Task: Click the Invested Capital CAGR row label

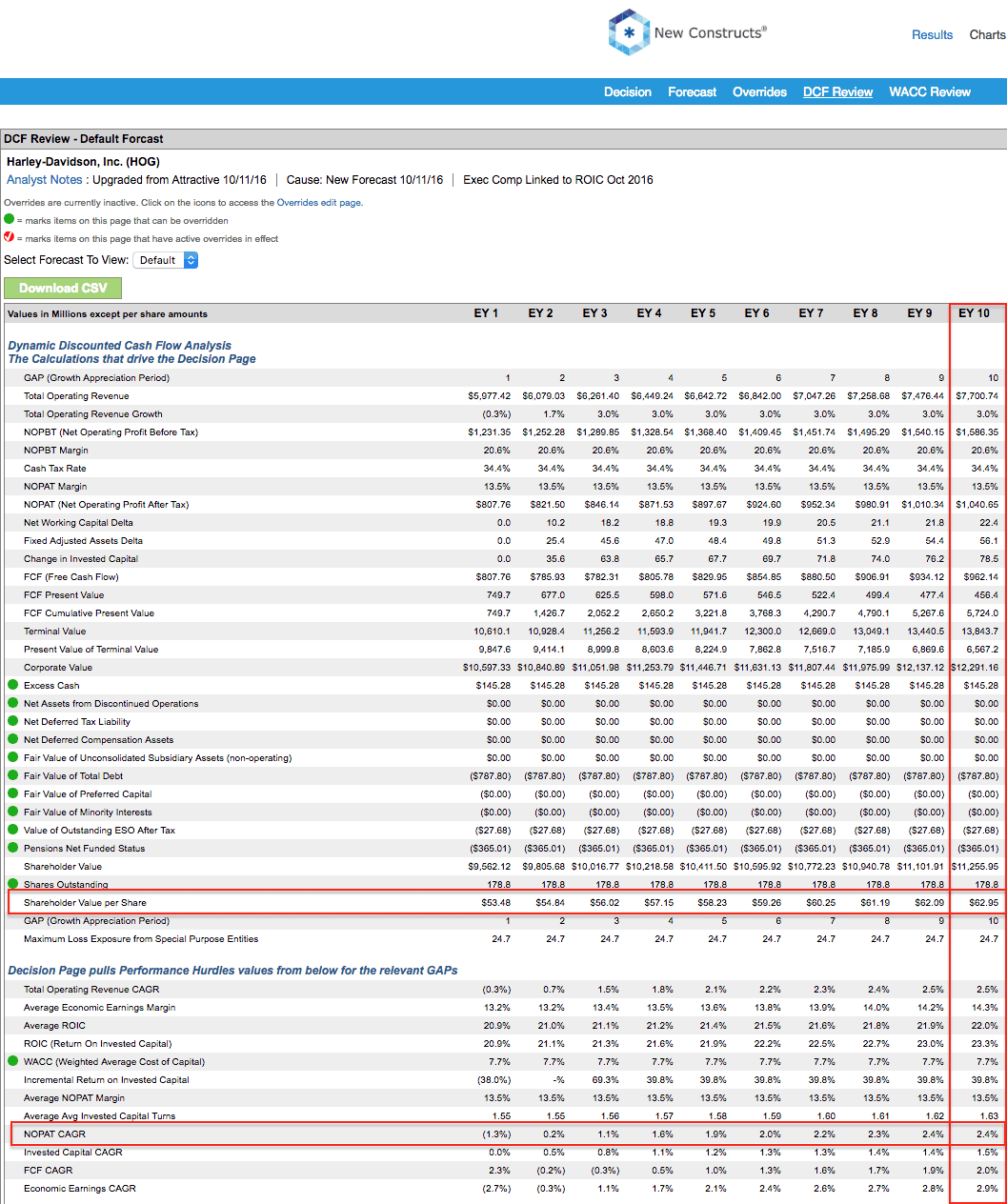Action: click(x=73, y=1153)
